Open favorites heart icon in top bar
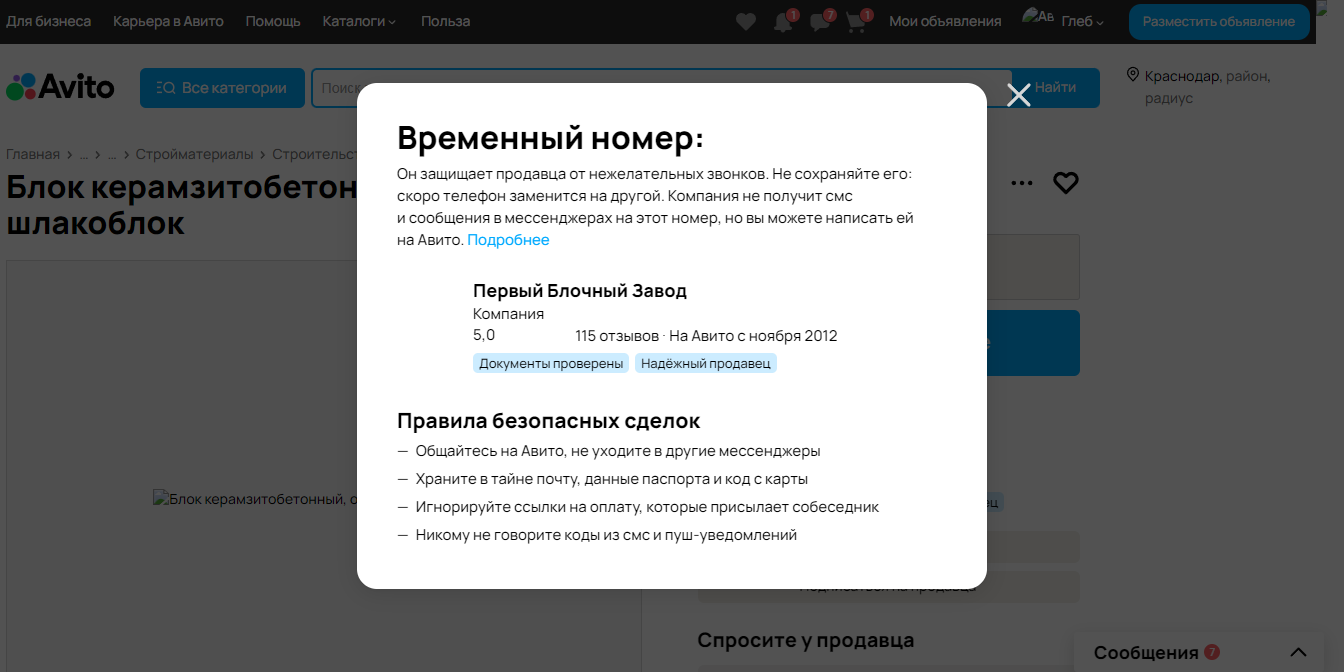This screenshot has width=1344, height=672. (745, 21)
